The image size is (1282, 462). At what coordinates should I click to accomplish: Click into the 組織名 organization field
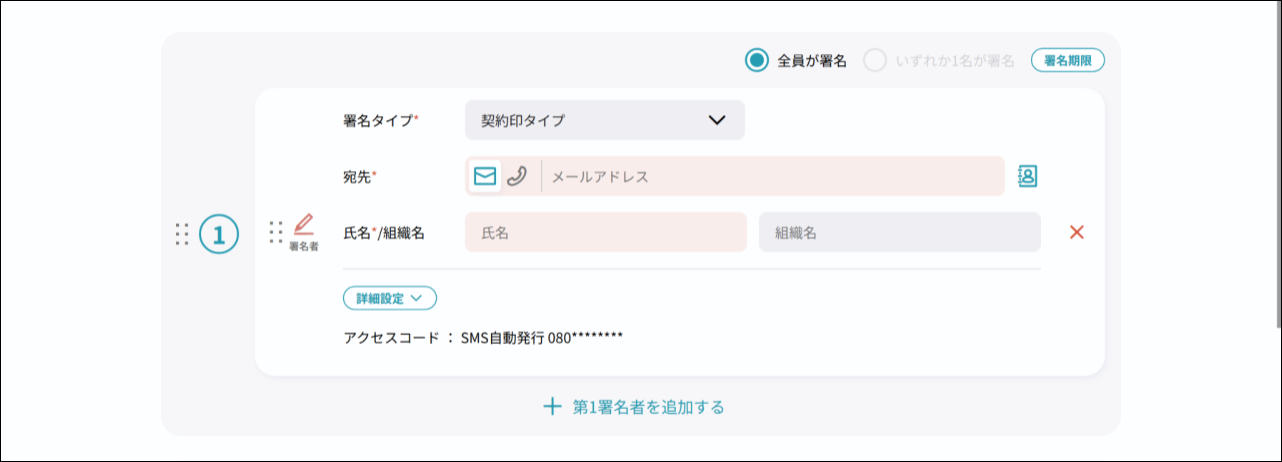(899, 232)
